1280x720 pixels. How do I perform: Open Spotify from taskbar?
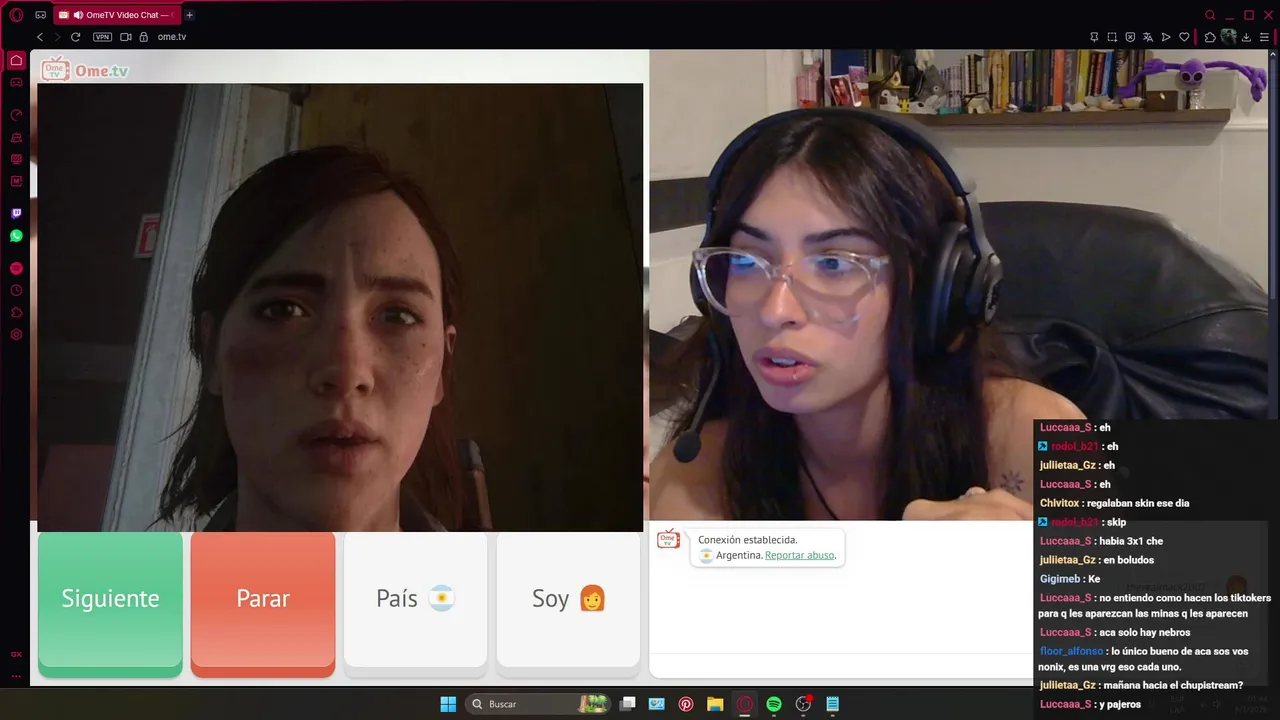click(774, 704)
